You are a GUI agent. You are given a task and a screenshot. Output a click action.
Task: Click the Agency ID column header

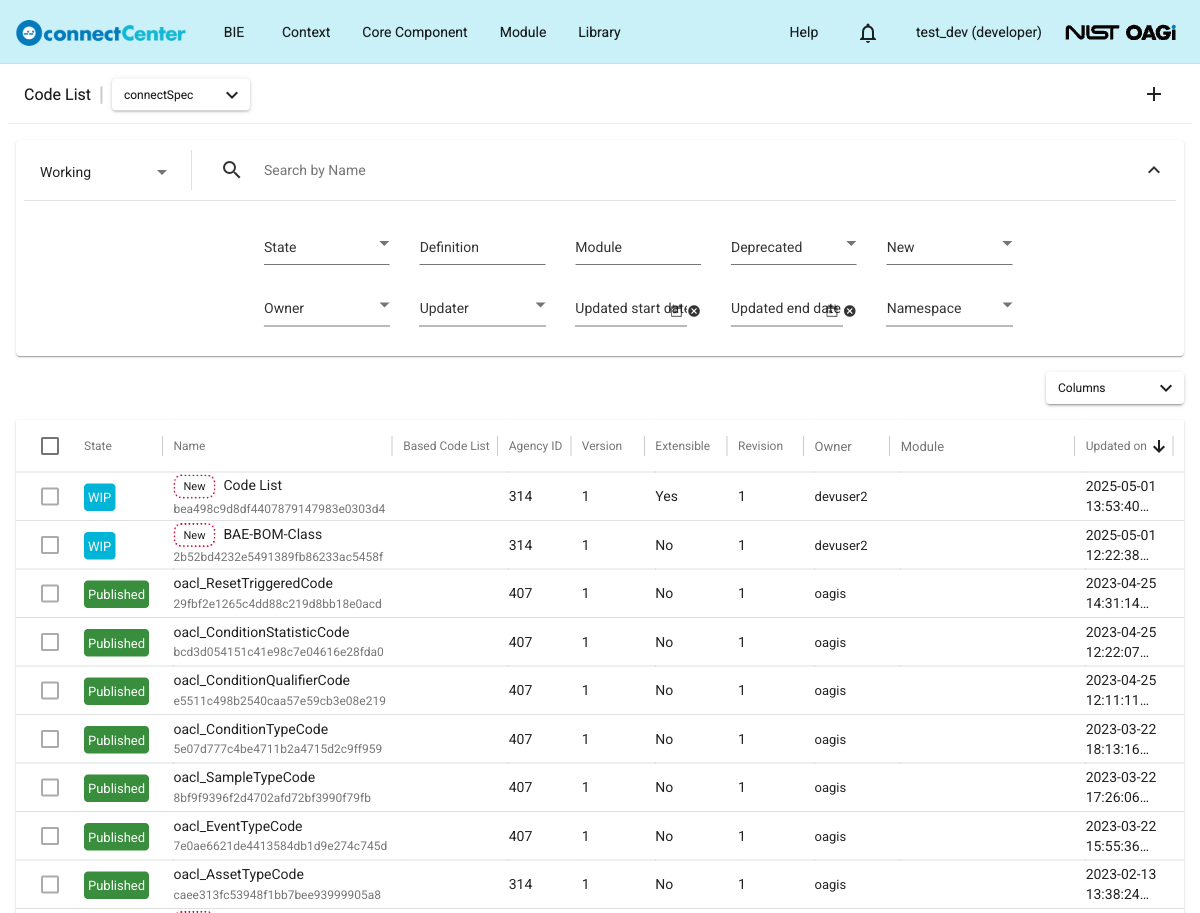coord(535,446)
